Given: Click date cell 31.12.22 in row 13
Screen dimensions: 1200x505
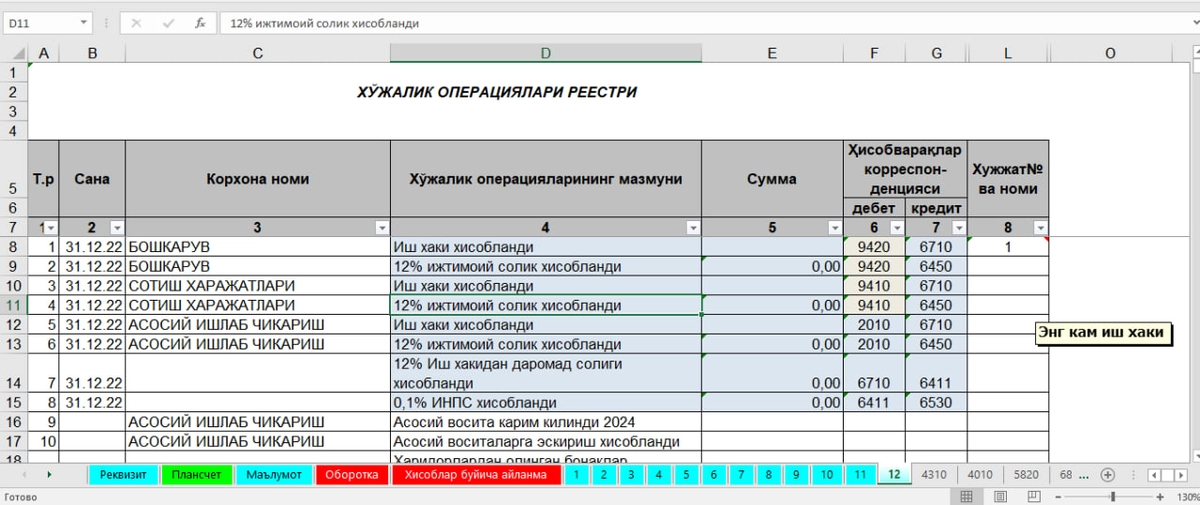Looking at the screenshot, I should [92, 344].
